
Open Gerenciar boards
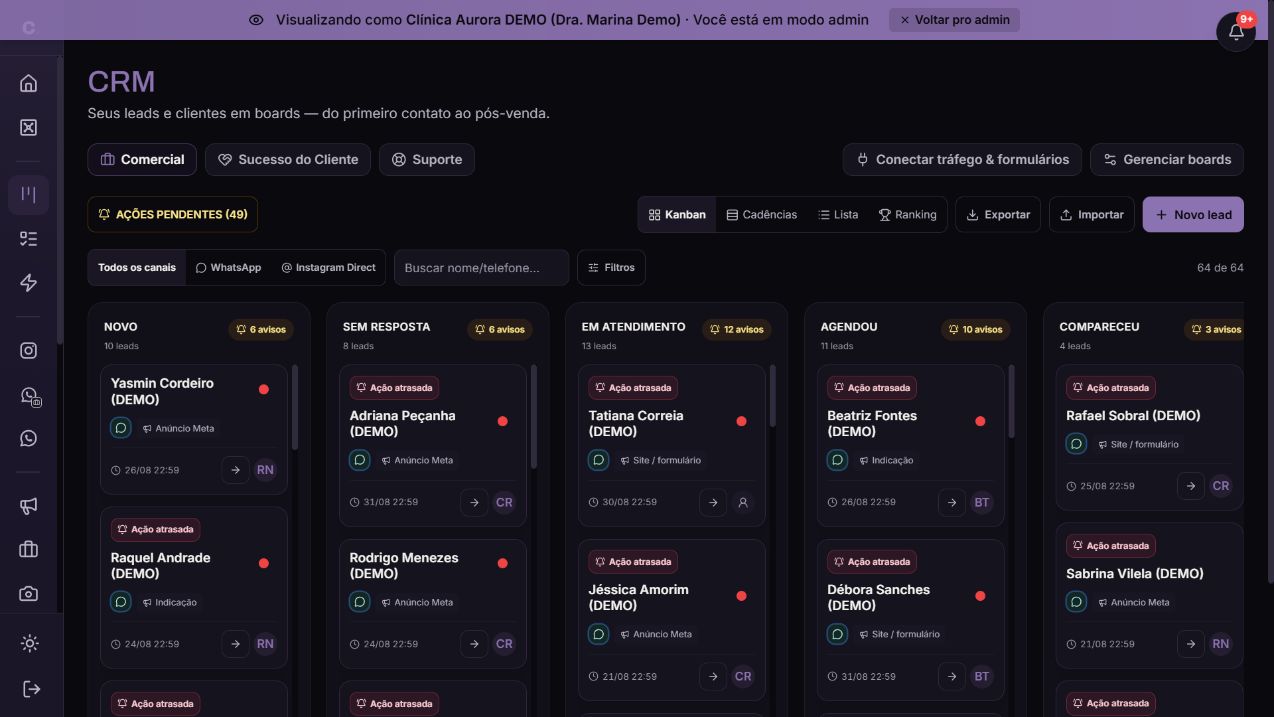tap(1167, 159)
